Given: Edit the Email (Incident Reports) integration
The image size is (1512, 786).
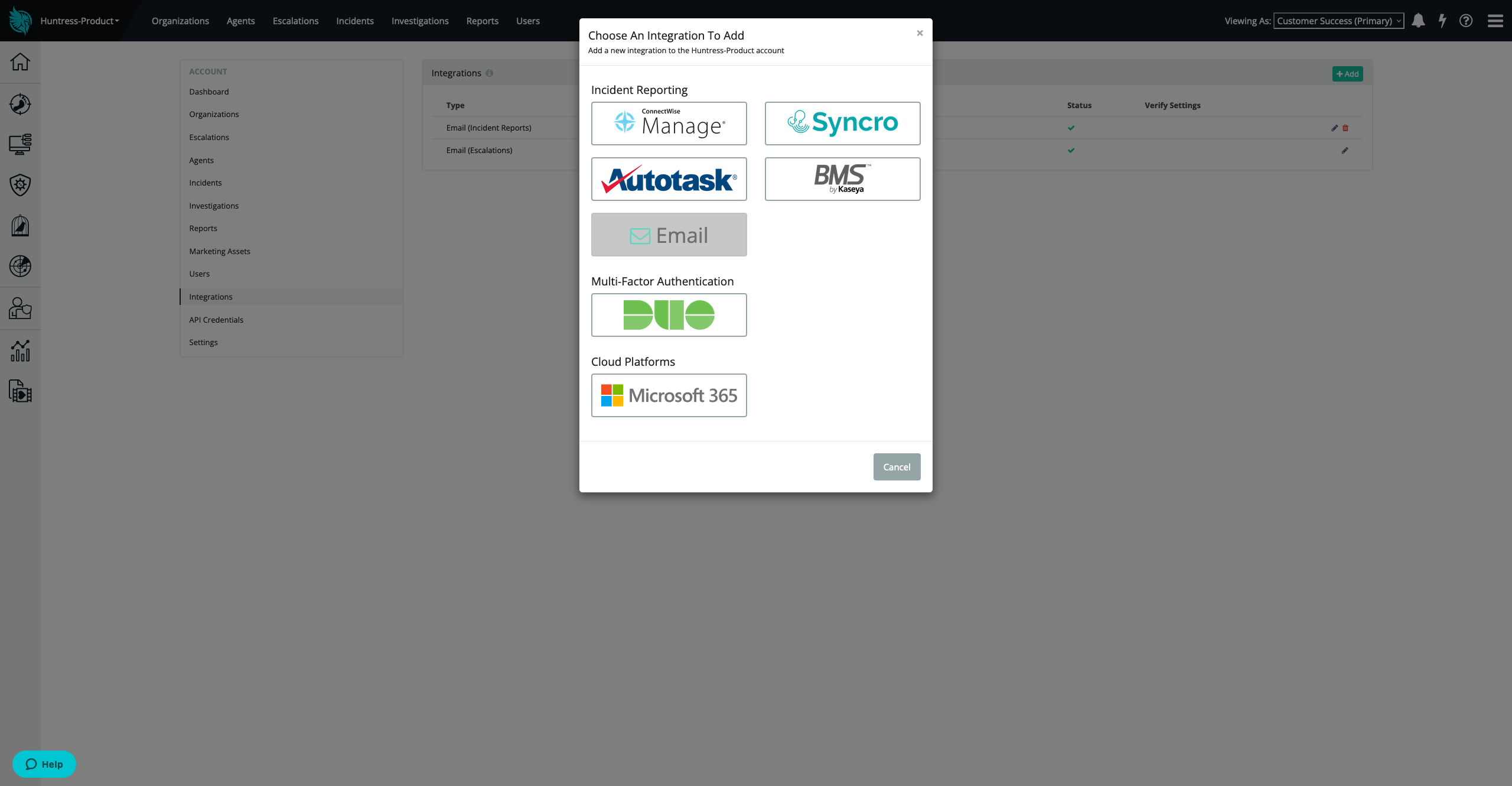Looking at the screenshot, I should [x=1334, y=128].
